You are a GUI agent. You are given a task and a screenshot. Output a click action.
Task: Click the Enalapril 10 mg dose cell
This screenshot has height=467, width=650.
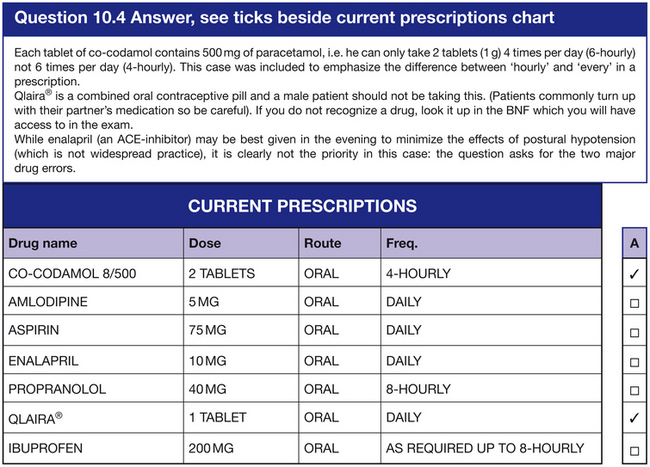tap(208, 360)
